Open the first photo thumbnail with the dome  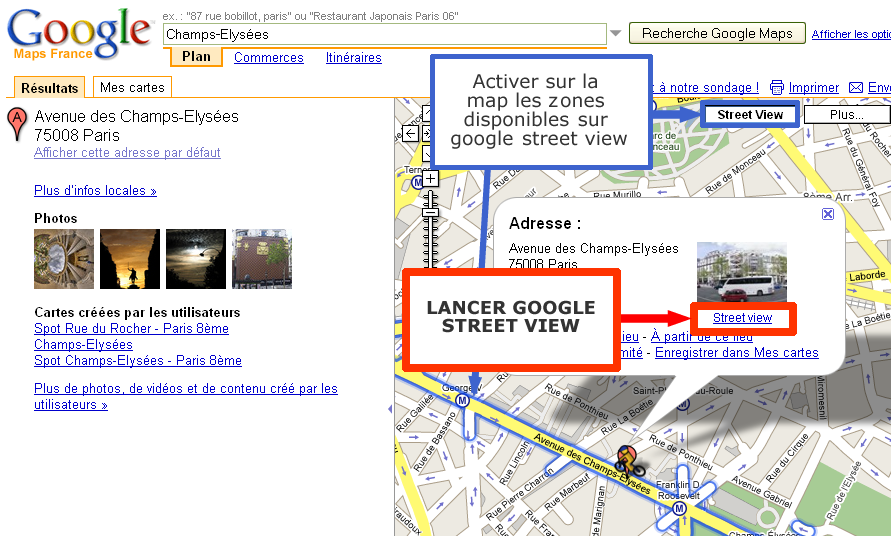(x=64, y=259)
